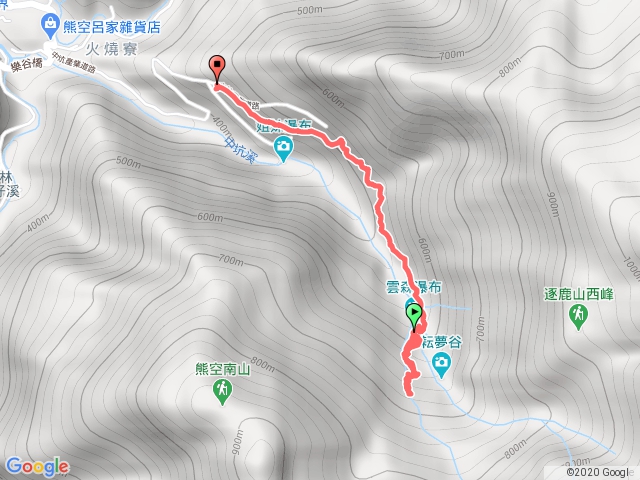Click the lower end of the red track
640x480 pixels.
409,393
